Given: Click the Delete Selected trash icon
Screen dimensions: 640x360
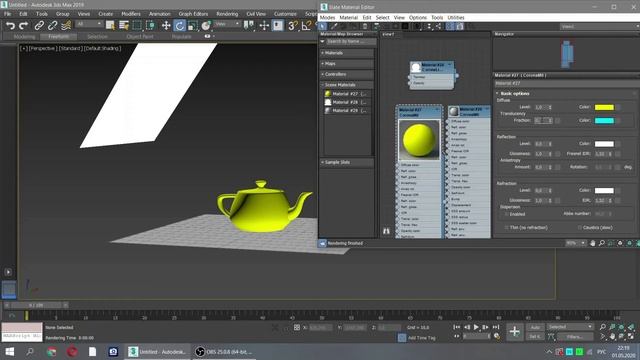Looking at the screenshot, I should [365, 27].
